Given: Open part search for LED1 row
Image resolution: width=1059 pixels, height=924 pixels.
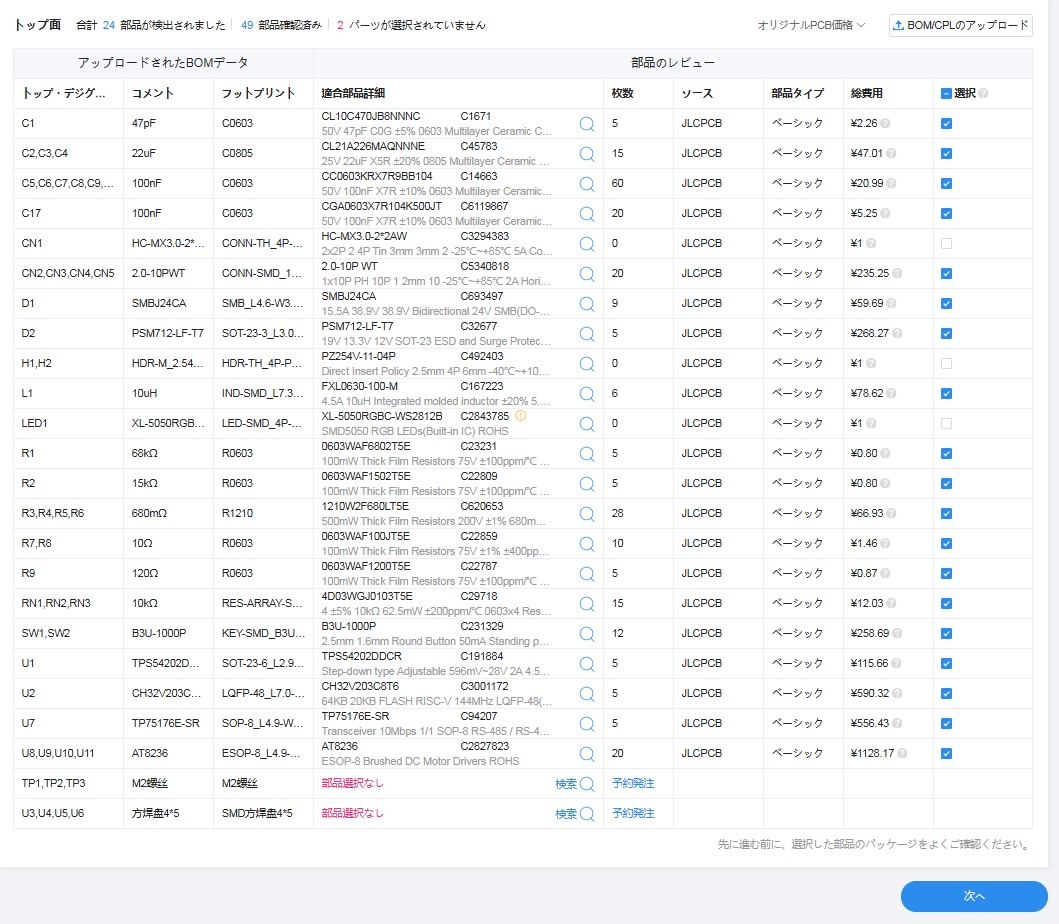Looking at the screenshot, I should click(587, 424).
